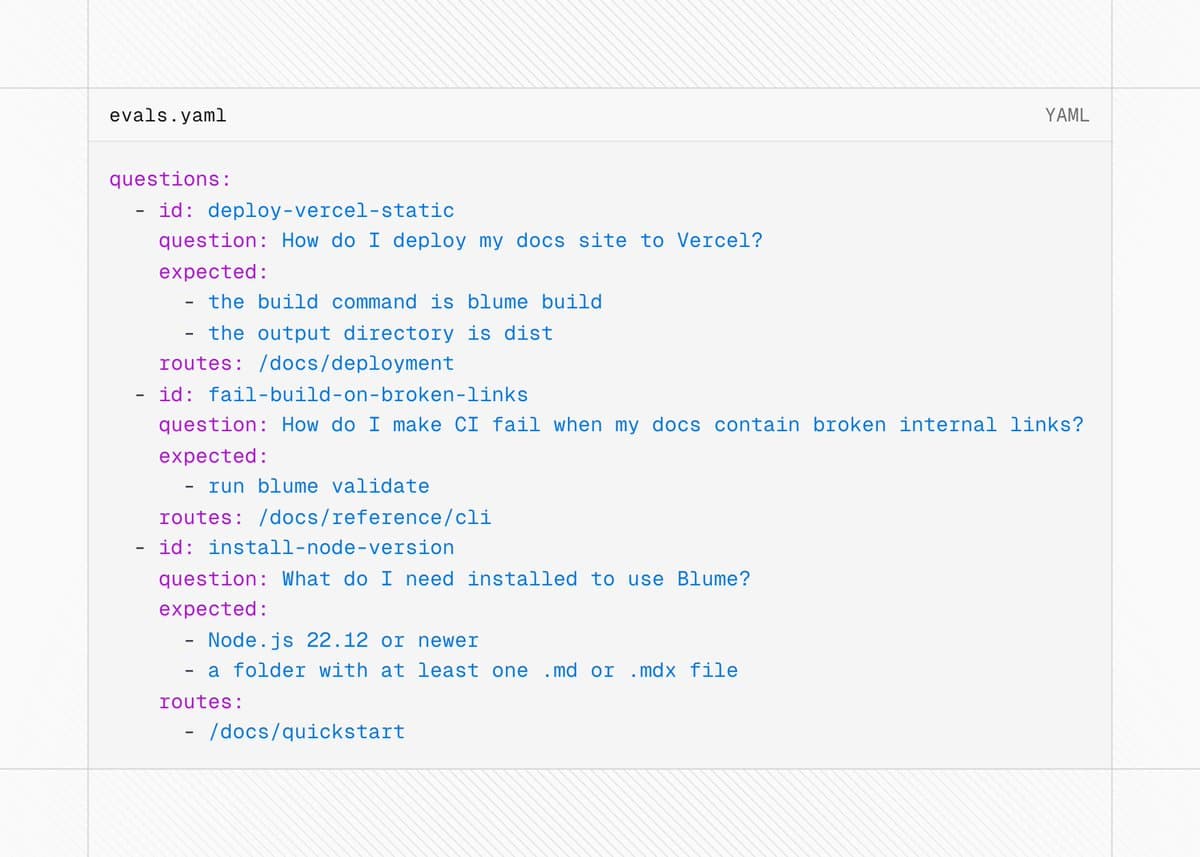Click the install-node-version id value

pos(331,547)
